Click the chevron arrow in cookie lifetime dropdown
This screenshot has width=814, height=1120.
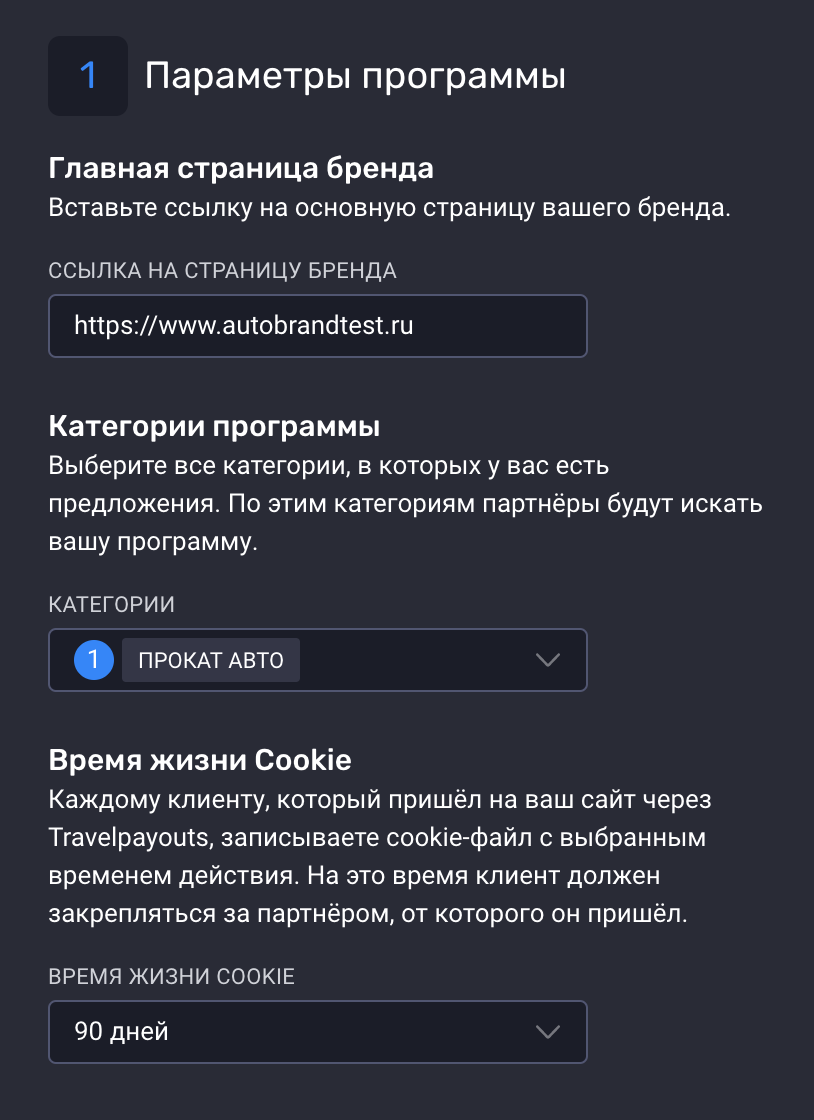tap(547, 1032)
